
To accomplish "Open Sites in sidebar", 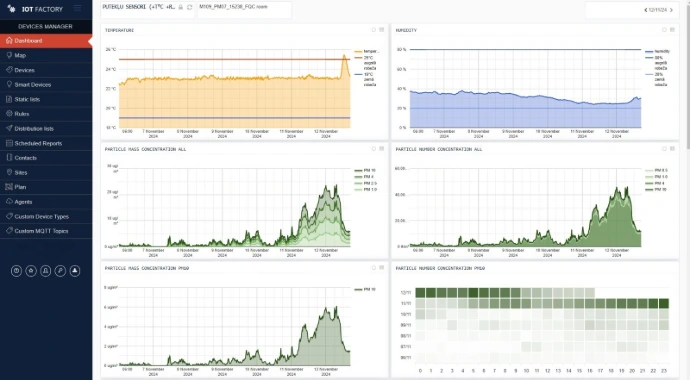I will point(46,172).
